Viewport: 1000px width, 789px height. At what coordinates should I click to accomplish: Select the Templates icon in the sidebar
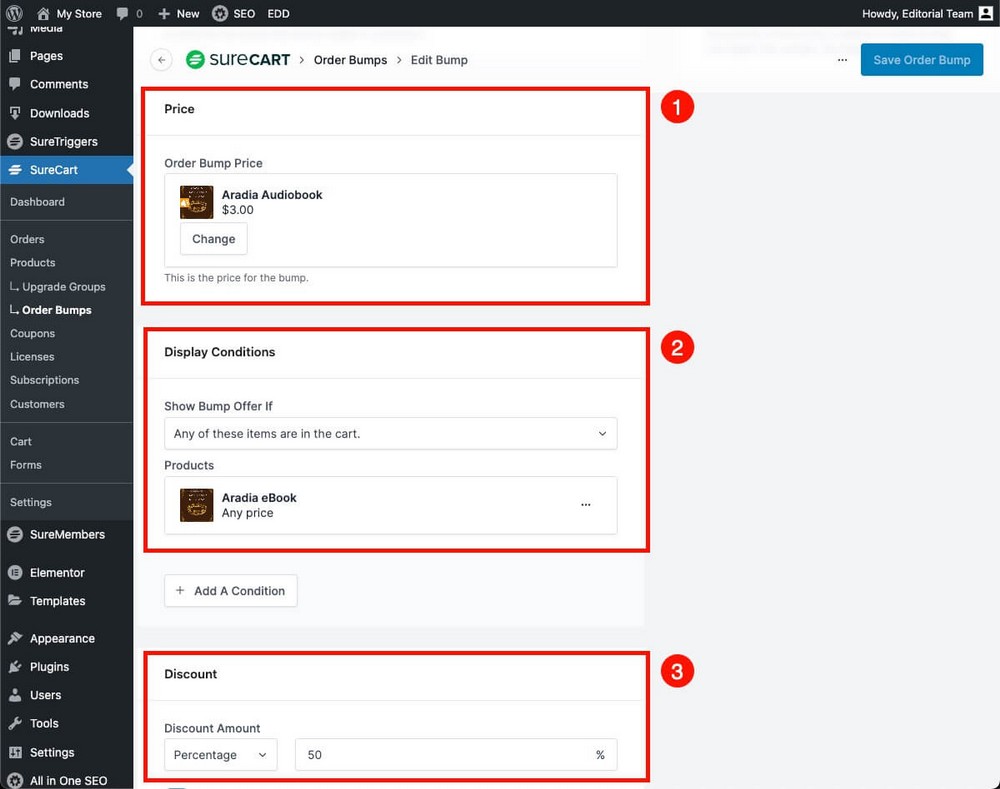point(14,601)
